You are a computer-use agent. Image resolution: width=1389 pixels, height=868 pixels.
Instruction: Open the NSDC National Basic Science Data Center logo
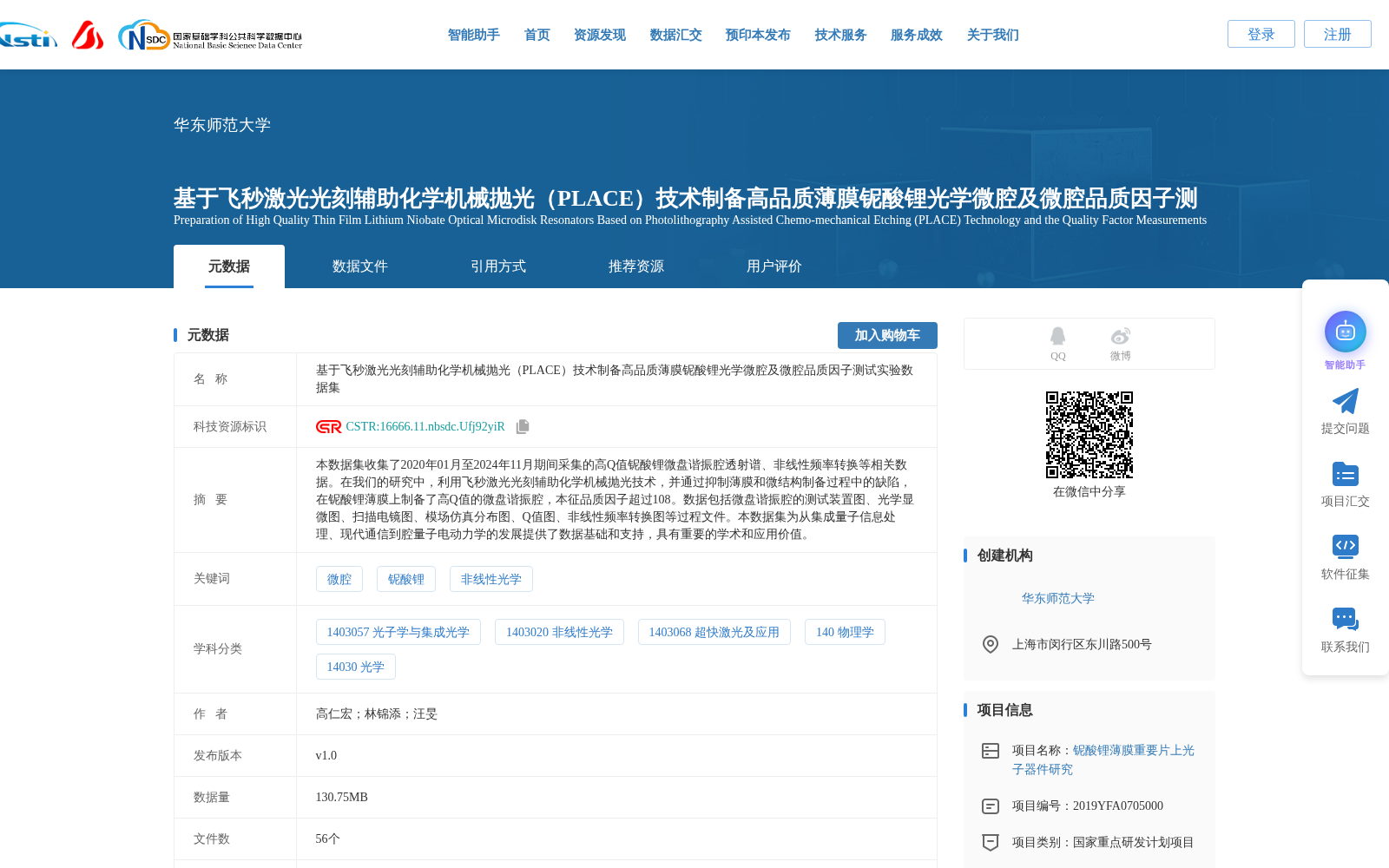pos(210,36)
